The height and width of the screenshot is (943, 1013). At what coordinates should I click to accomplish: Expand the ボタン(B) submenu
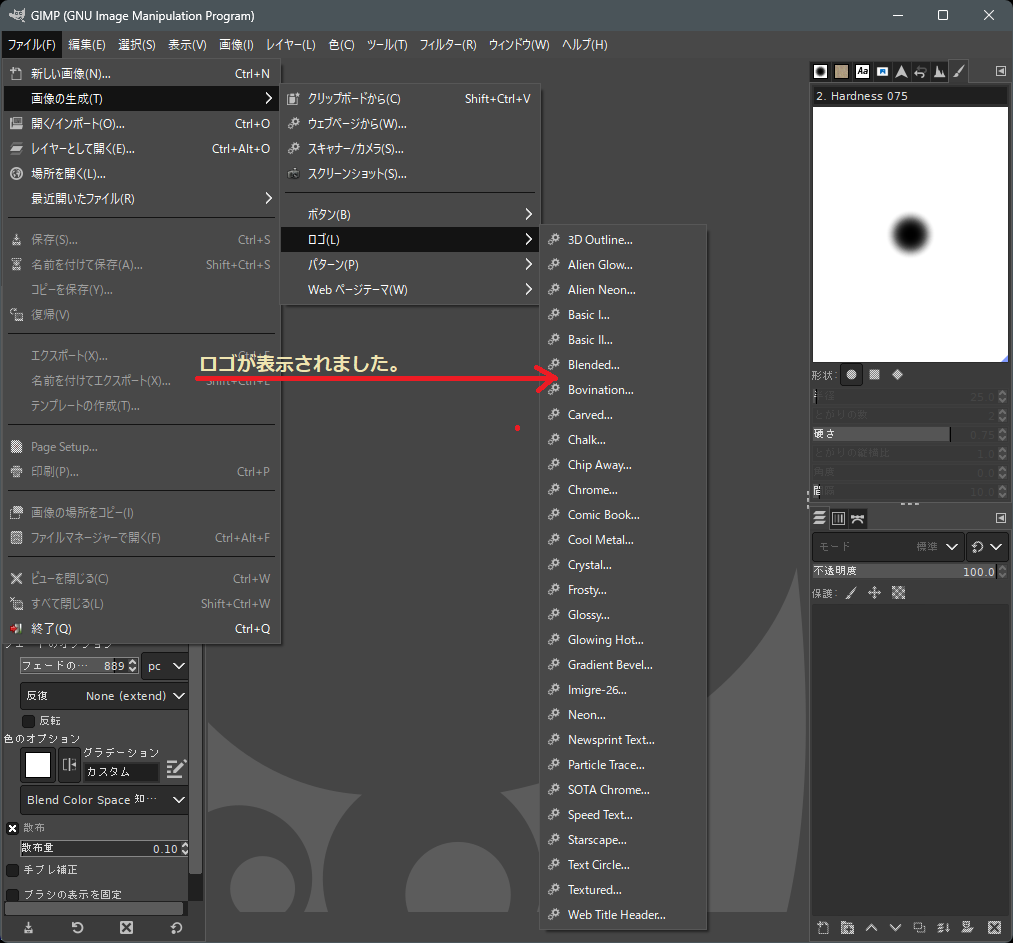[410, 214]
